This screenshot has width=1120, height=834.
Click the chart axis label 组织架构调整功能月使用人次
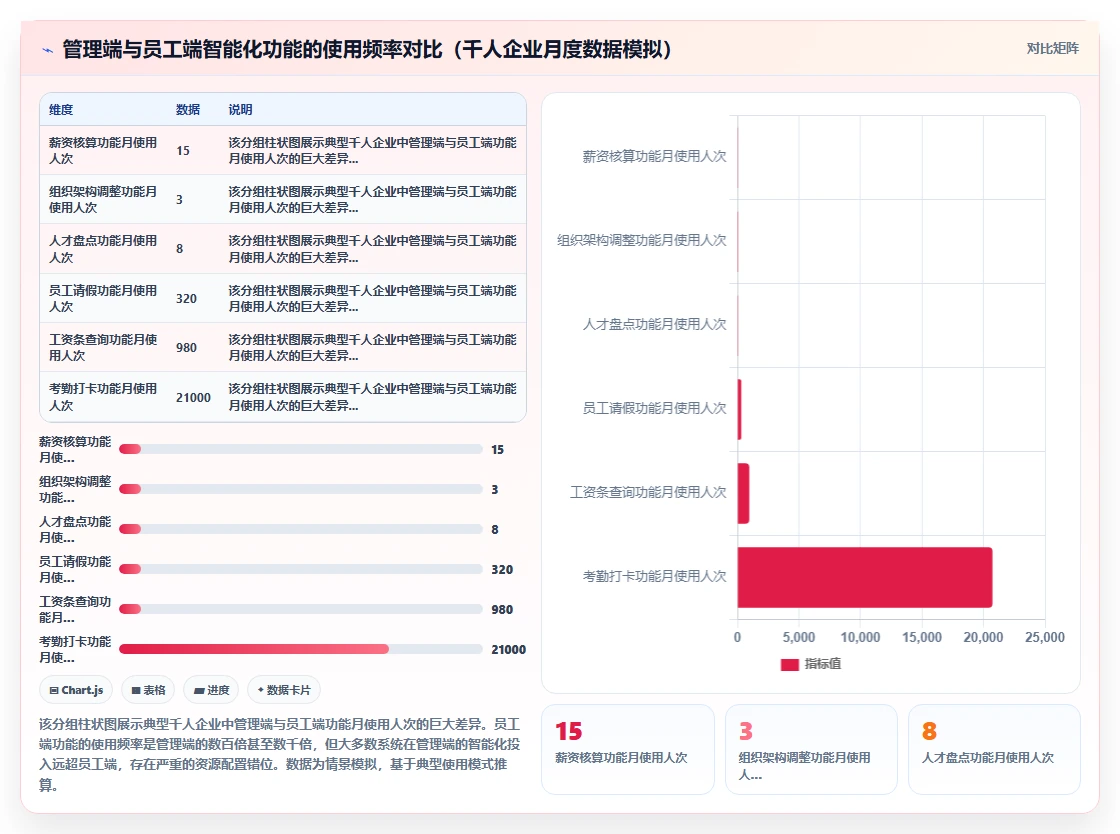(641, 241)
